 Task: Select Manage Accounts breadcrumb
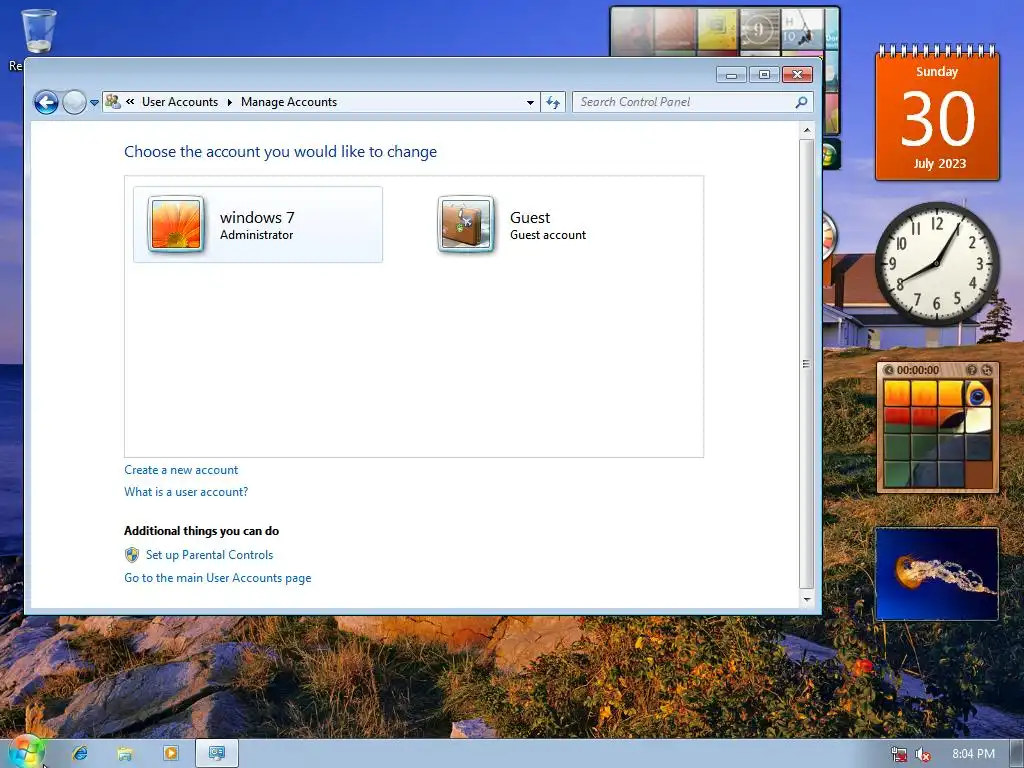coord(289,102)
